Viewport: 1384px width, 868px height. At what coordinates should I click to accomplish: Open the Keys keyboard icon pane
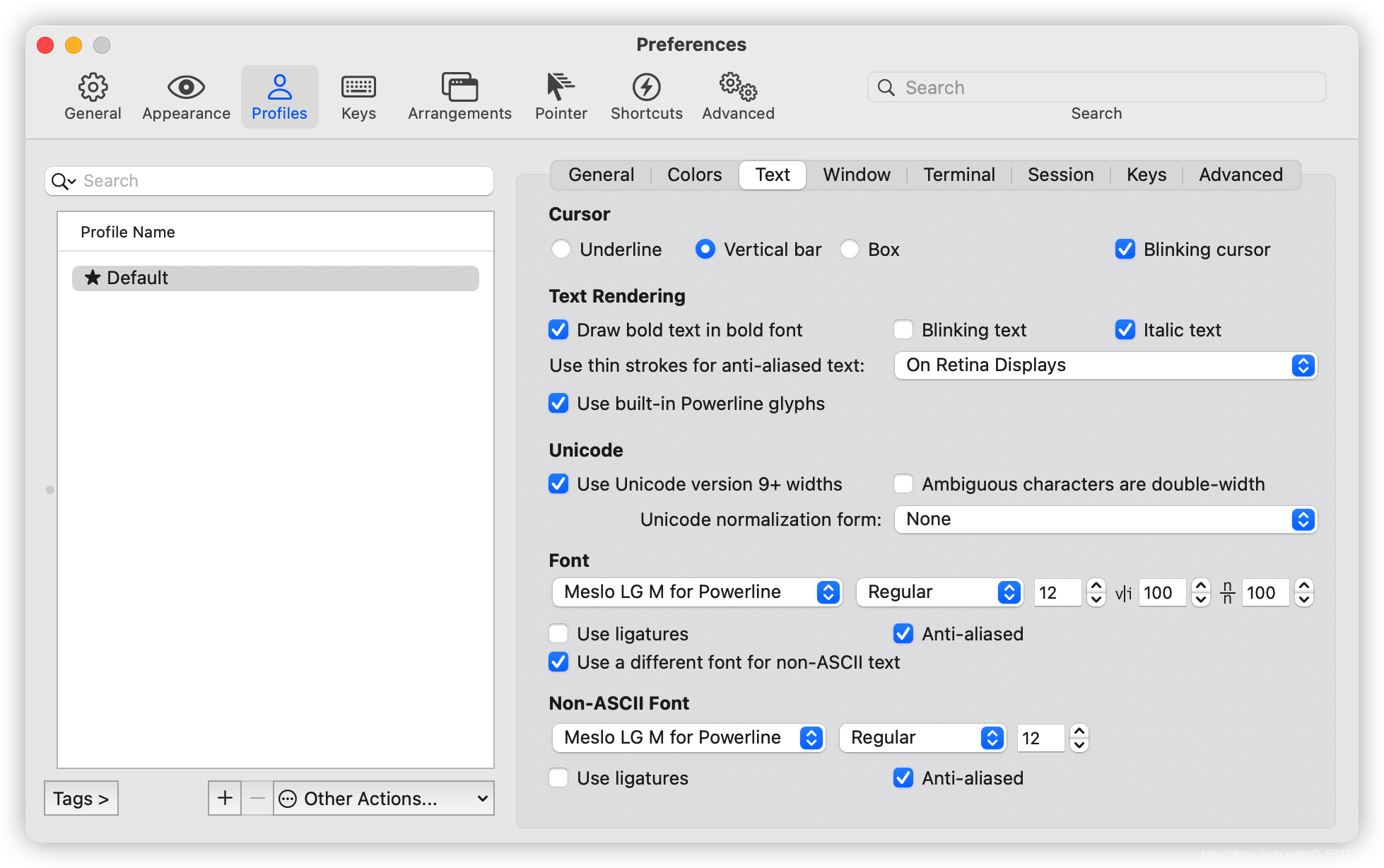click(x=358, y=88)
